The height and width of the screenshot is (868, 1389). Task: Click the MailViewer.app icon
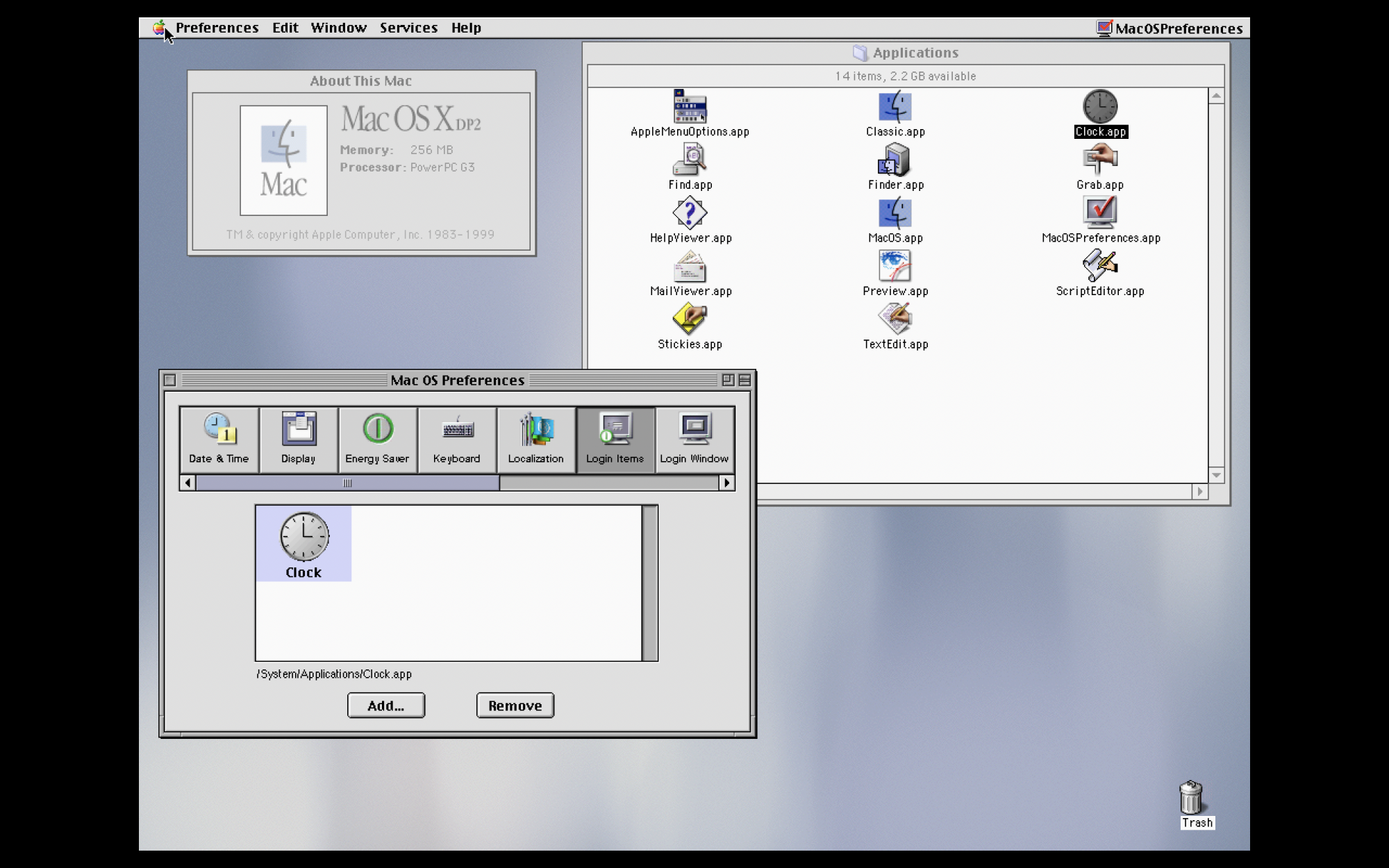[x=690, y=267]
